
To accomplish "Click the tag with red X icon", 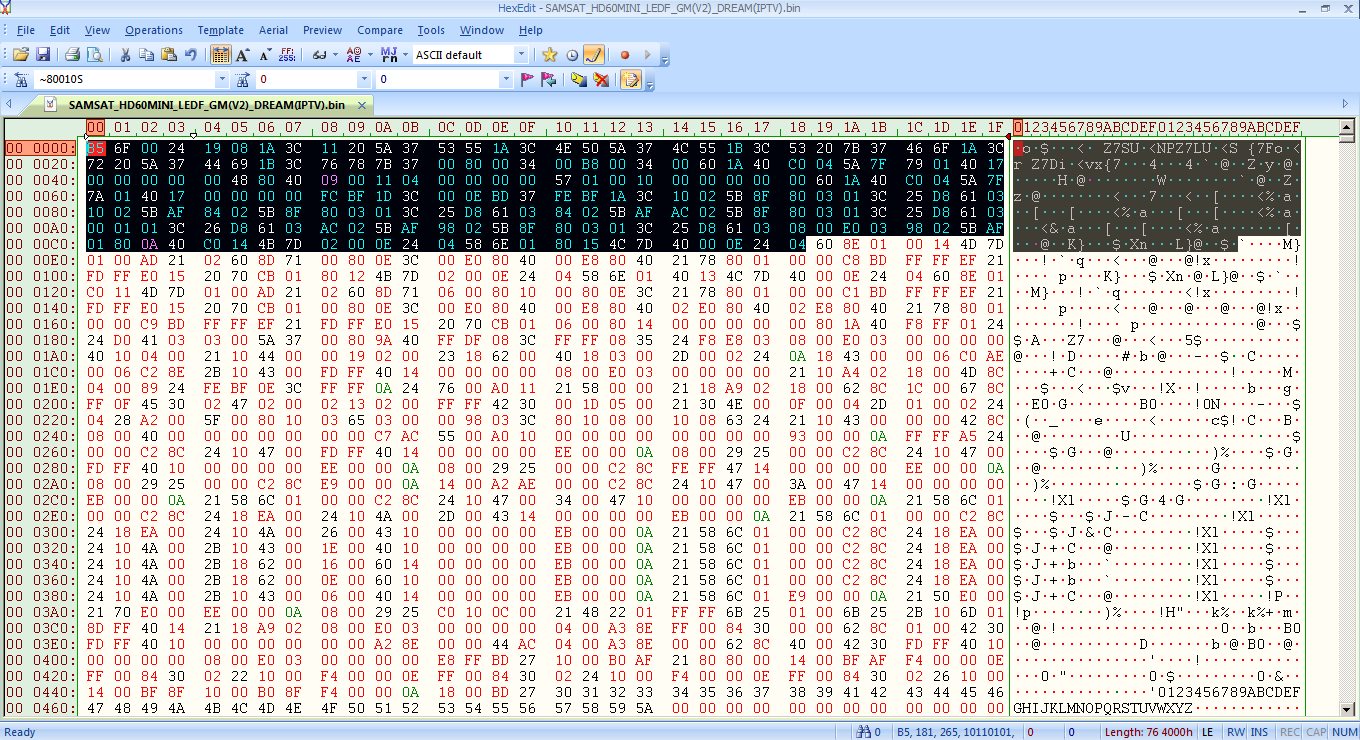I will point(601,80).
